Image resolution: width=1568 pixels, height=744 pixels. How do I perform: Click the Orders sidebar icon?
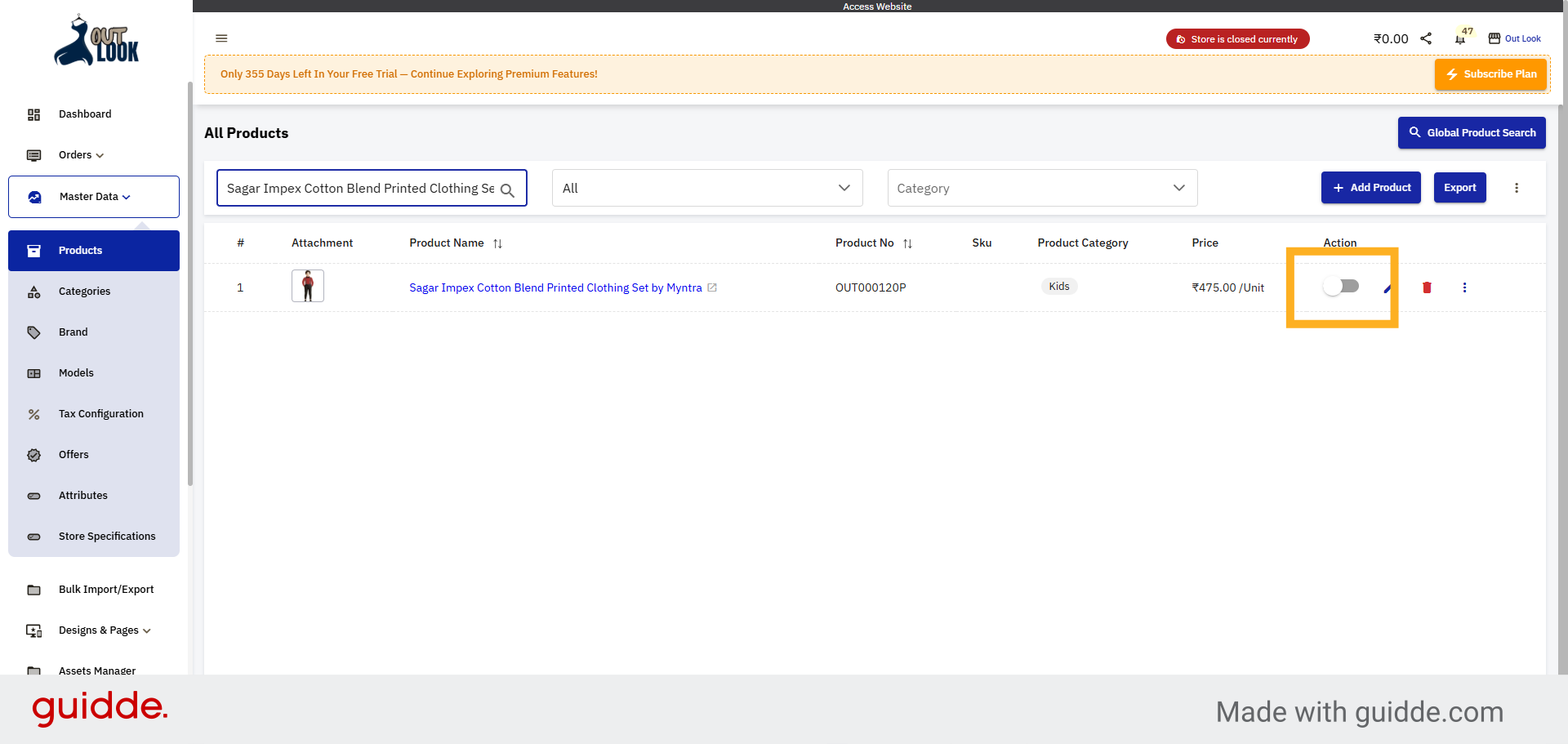tap(33, 155)
